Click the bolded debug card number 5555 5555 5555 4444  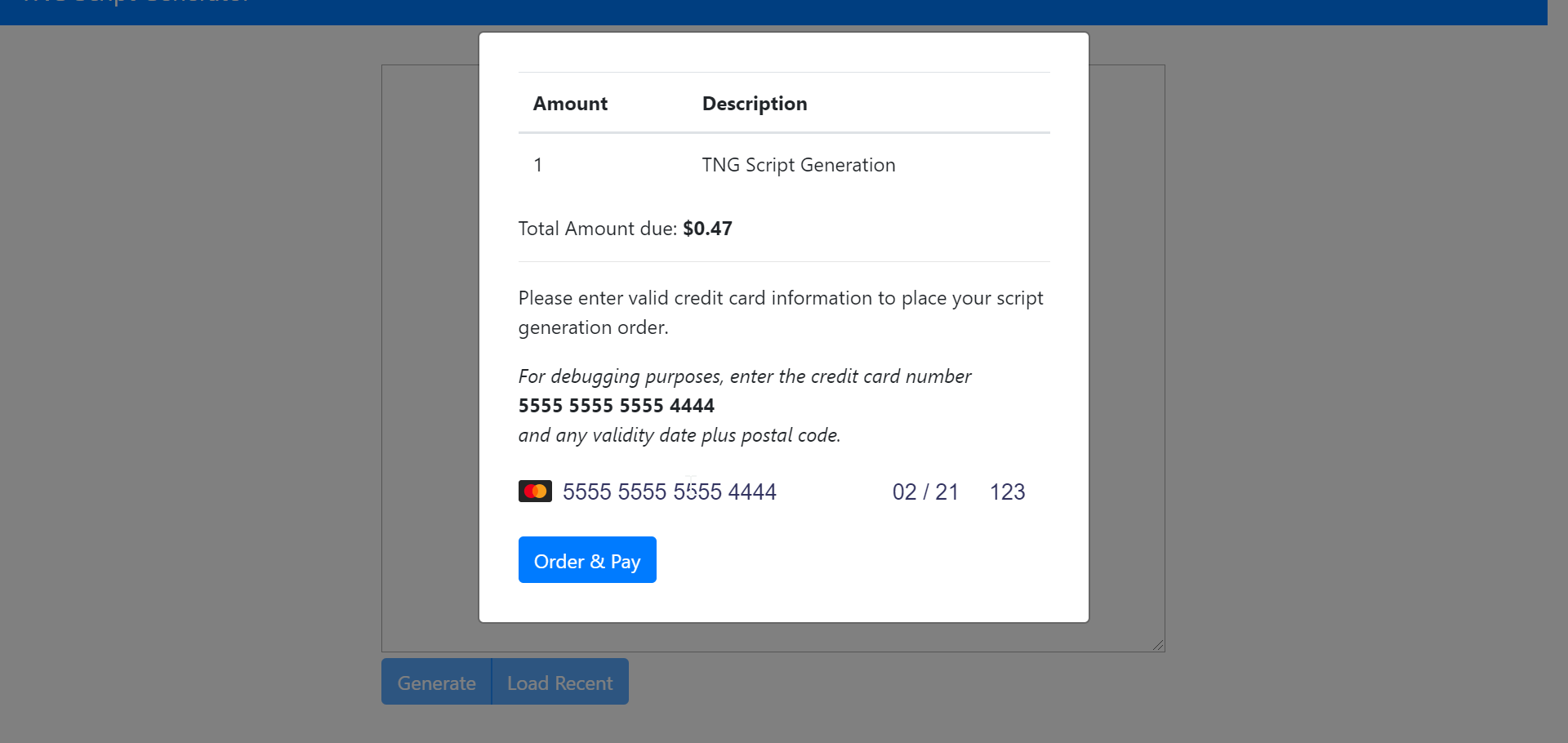pos(616,405)
